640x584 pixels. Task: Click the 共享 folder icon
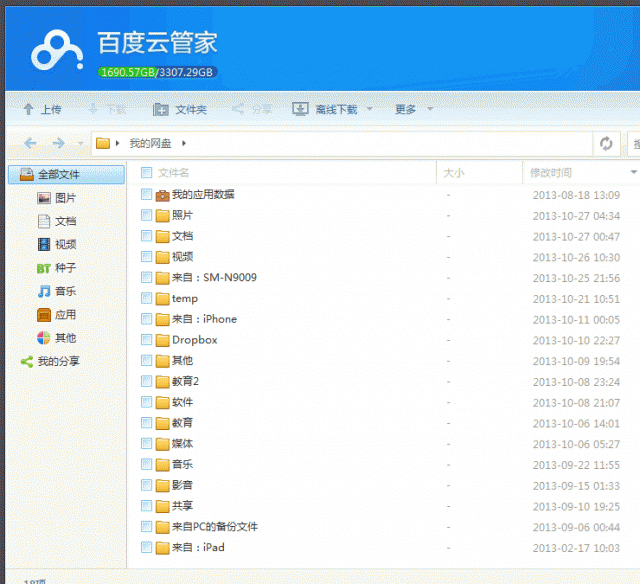[x=162, y=506]
